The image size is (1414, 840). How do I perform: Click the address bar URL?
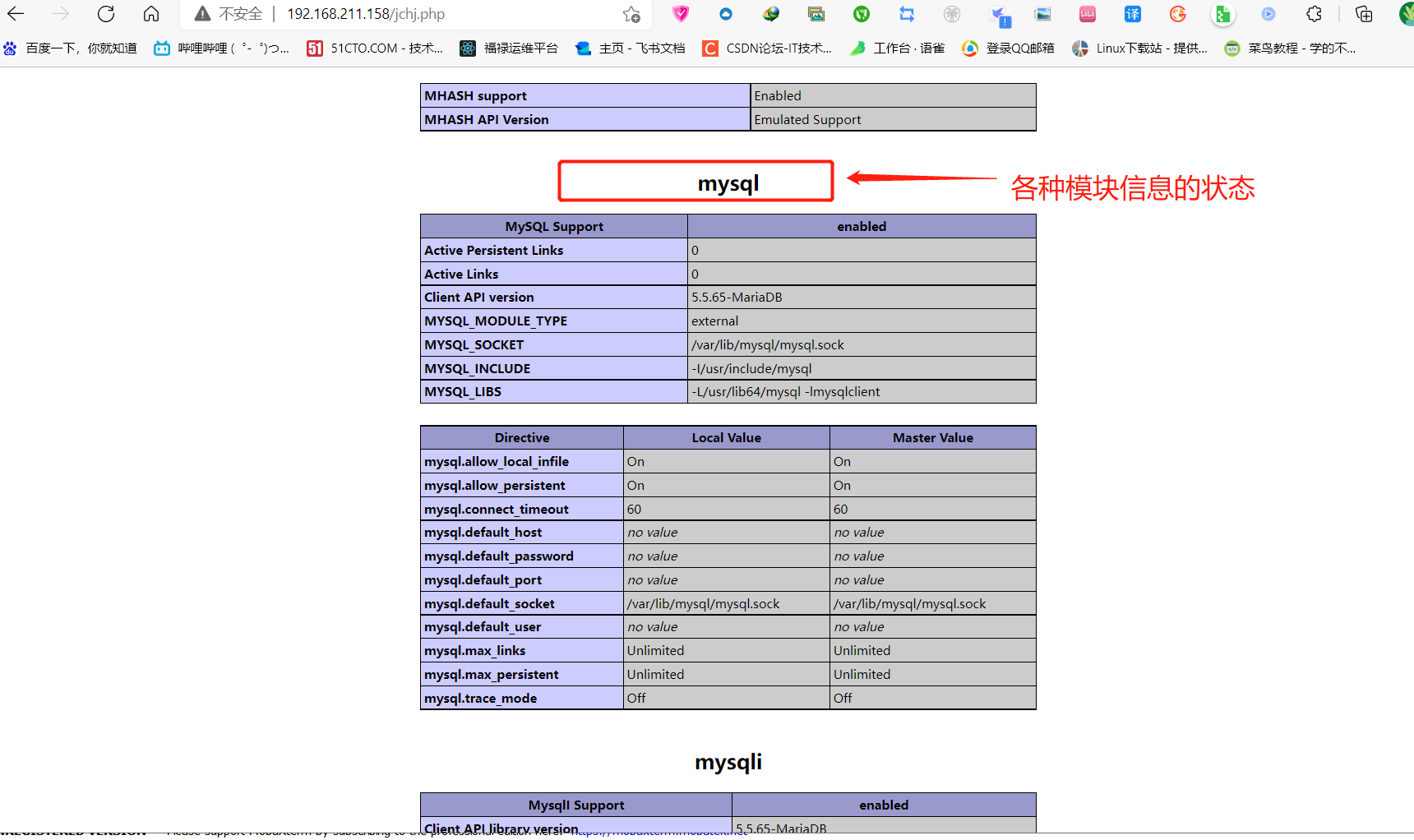(x=366, y=14)
